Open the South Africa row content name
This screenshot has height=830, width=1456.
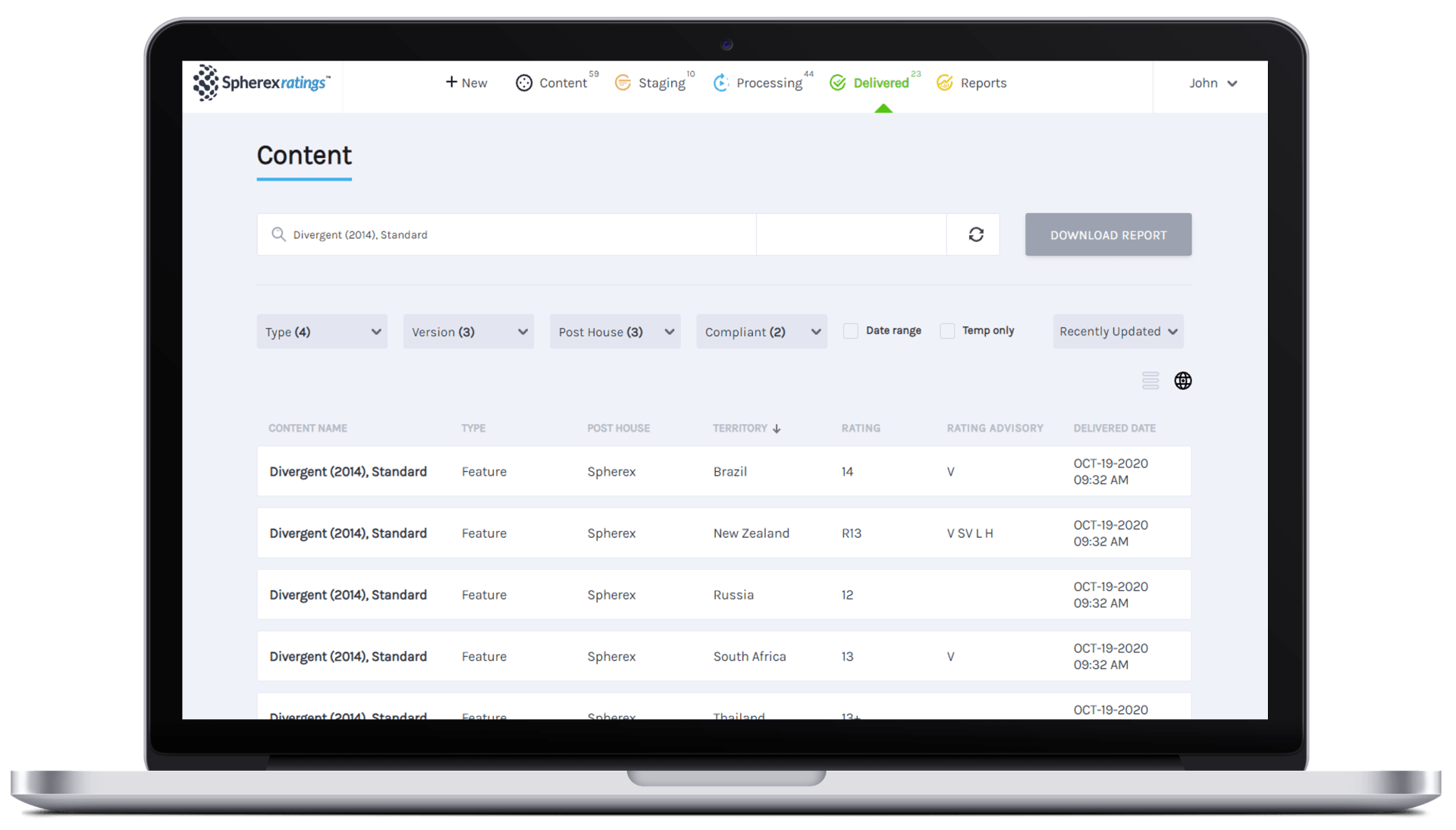(x=348, y=656)
